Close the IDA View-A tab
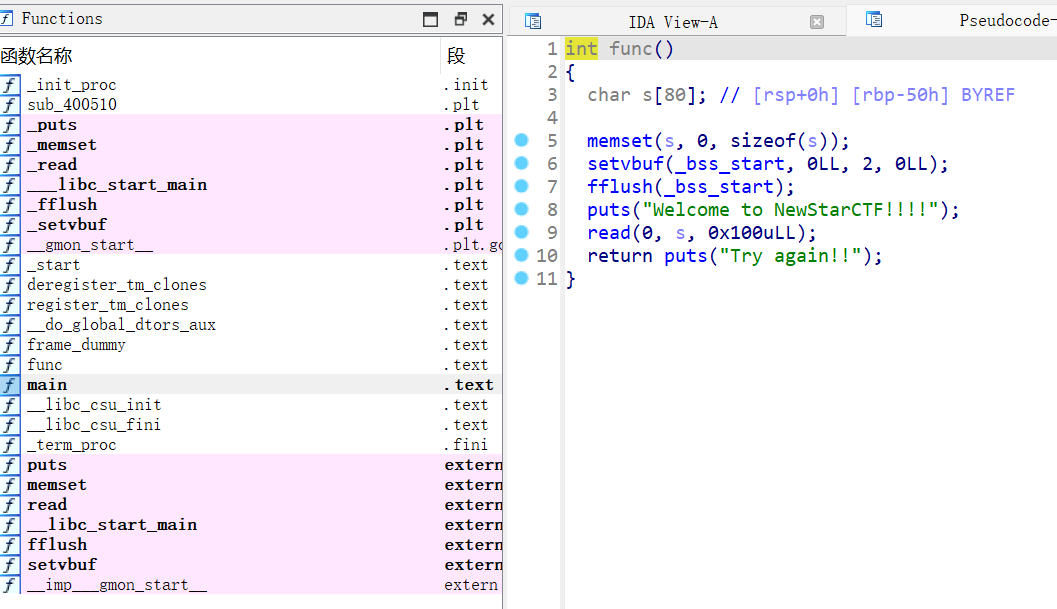Viewport: 1057px width, 609px height. pos(817,22)
